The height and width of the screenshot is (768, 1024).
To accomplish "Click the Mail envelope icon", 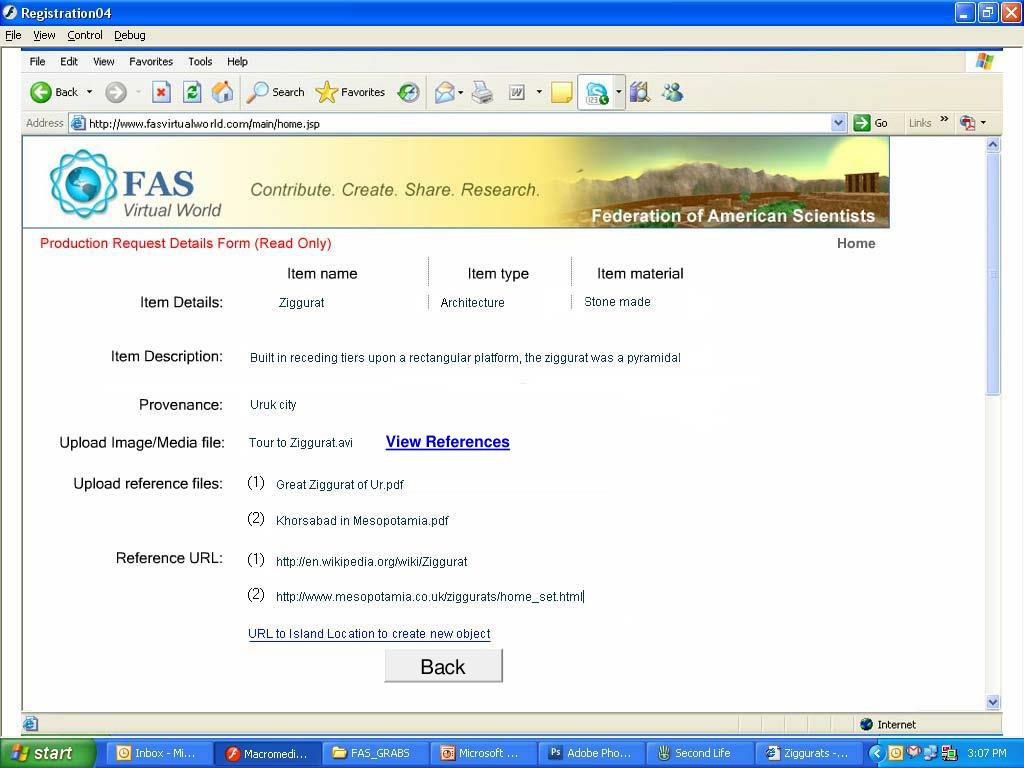I will click(445, 92).
